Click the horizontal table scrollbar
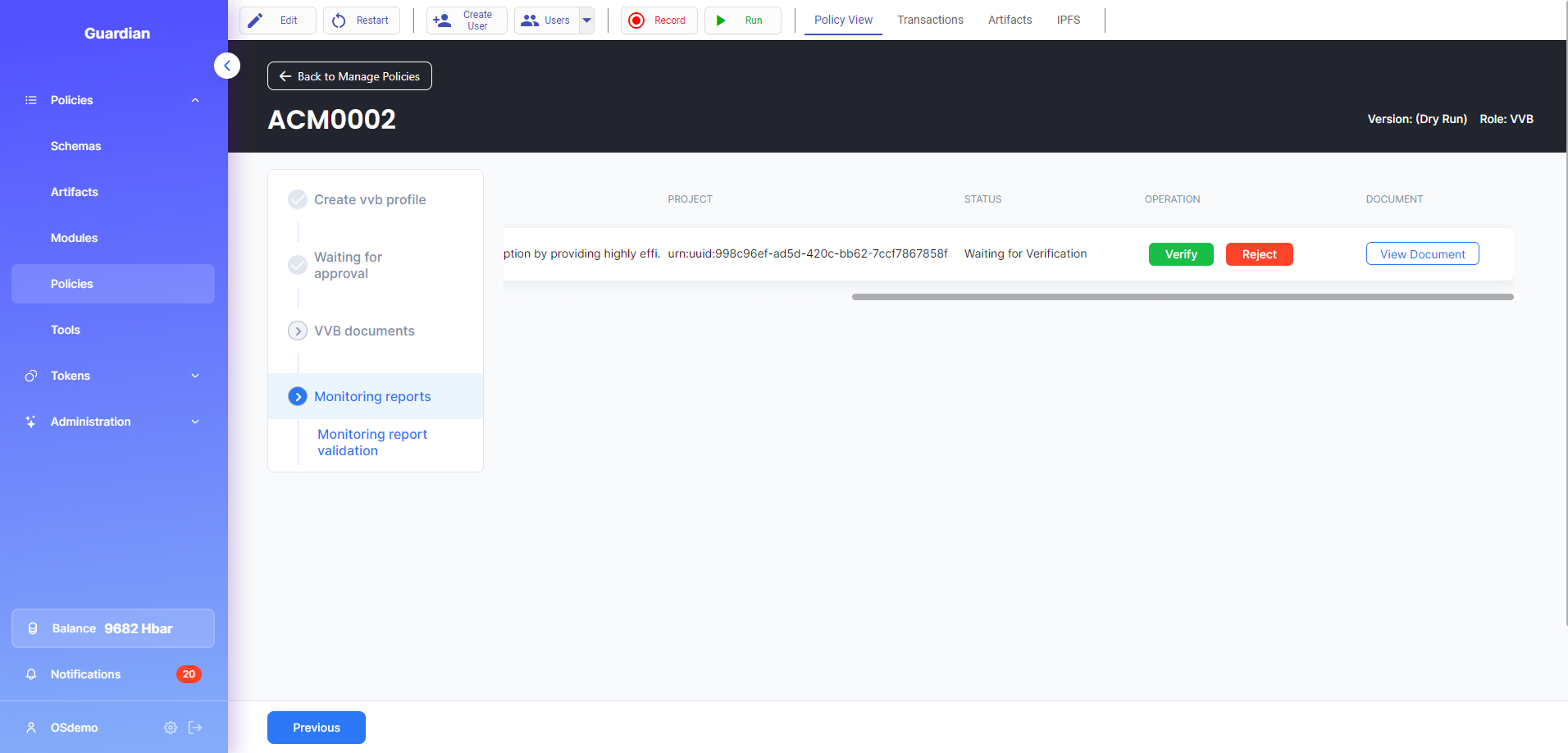 coord(1182,297)
